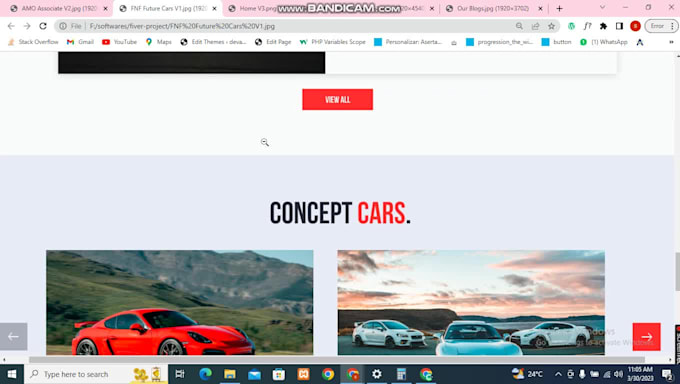680x384 pixels.
Task: Click the red right arrow slider button
Action: coord(646,337)
